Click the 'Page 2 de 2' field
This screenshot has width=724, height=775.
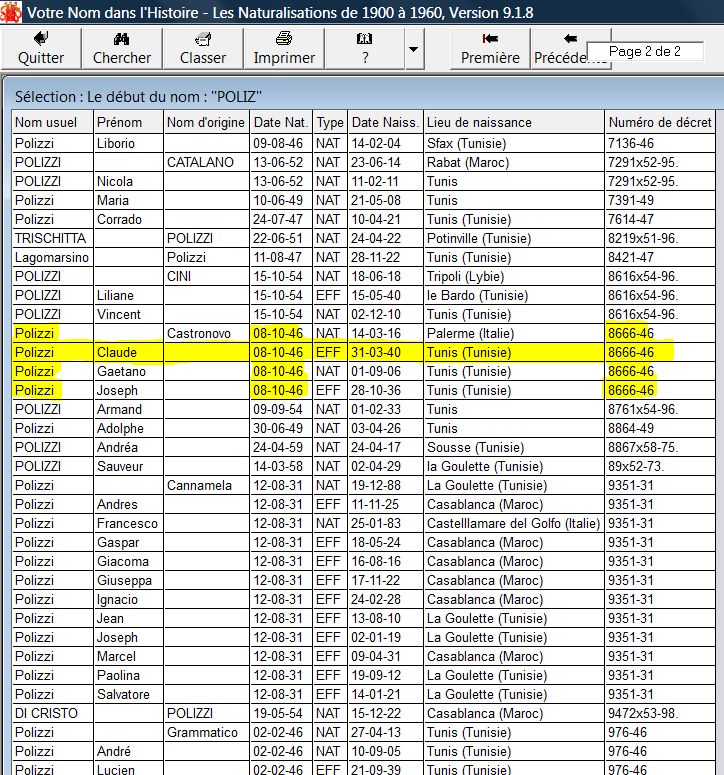(x=645, y=51)
